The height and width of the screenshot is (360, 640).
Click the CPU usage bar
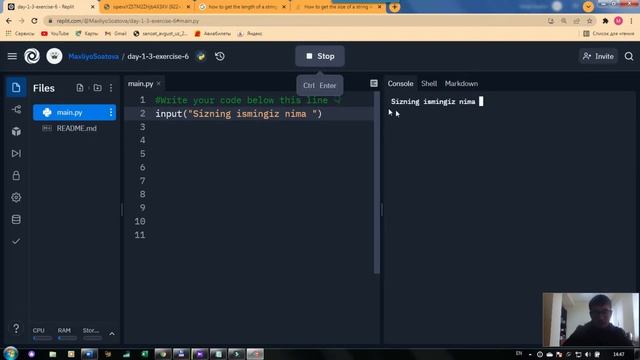[42, 338]
